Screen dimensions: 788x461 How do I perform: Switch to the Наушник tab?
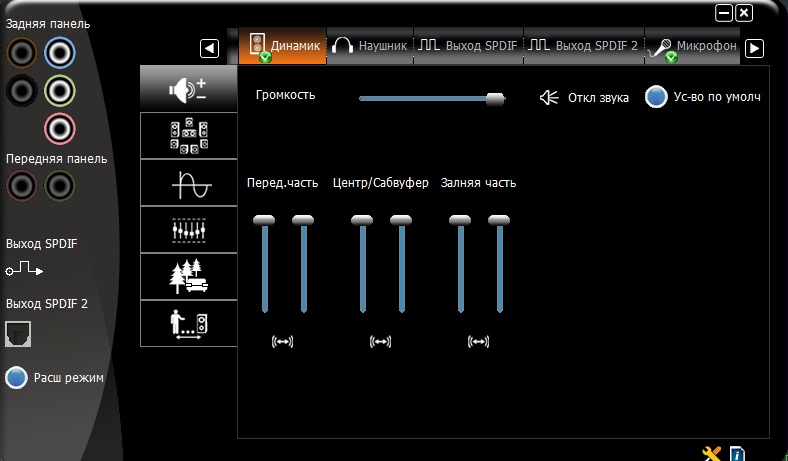(x=370, y=46)
